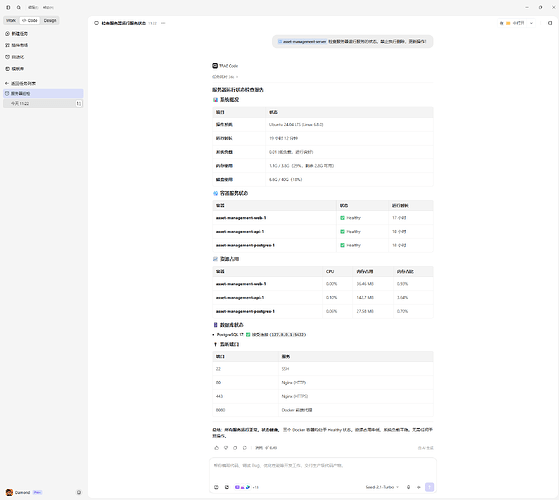Click the purple send arrow button
The height and width of the screenshot is (500, 559).
[430, 487]
